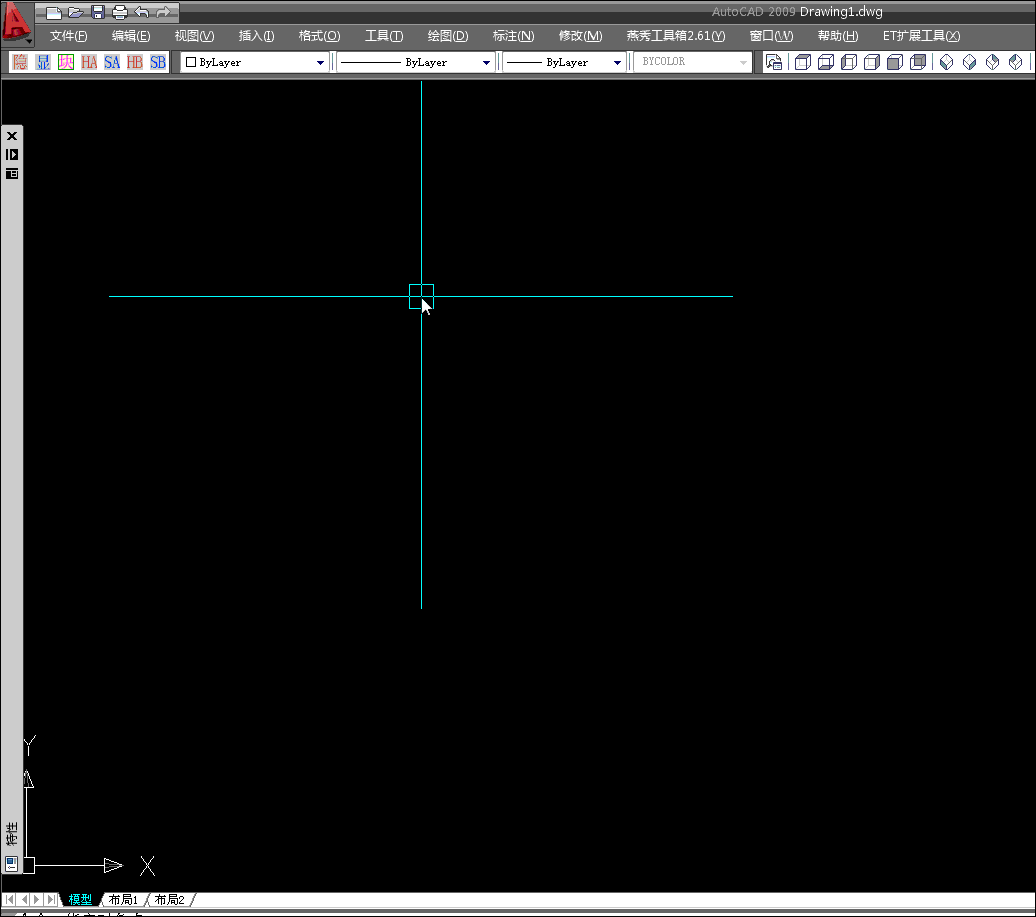Open the 视图(V) menu
Image resolution: width=1036 pixels, height=917 pixels.
(194, 36)
